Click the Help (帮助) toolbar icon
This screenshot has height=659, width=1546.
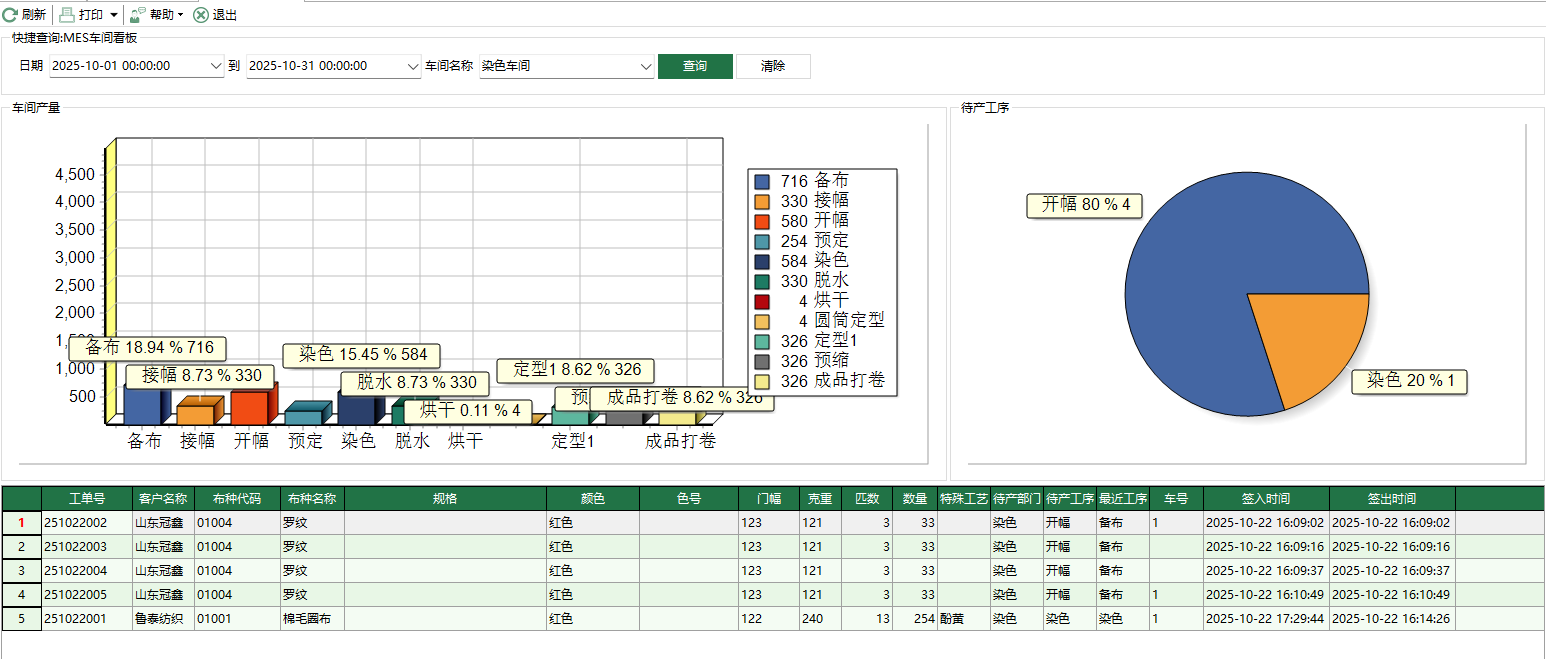pyautogui.click(x=138, y=15)
